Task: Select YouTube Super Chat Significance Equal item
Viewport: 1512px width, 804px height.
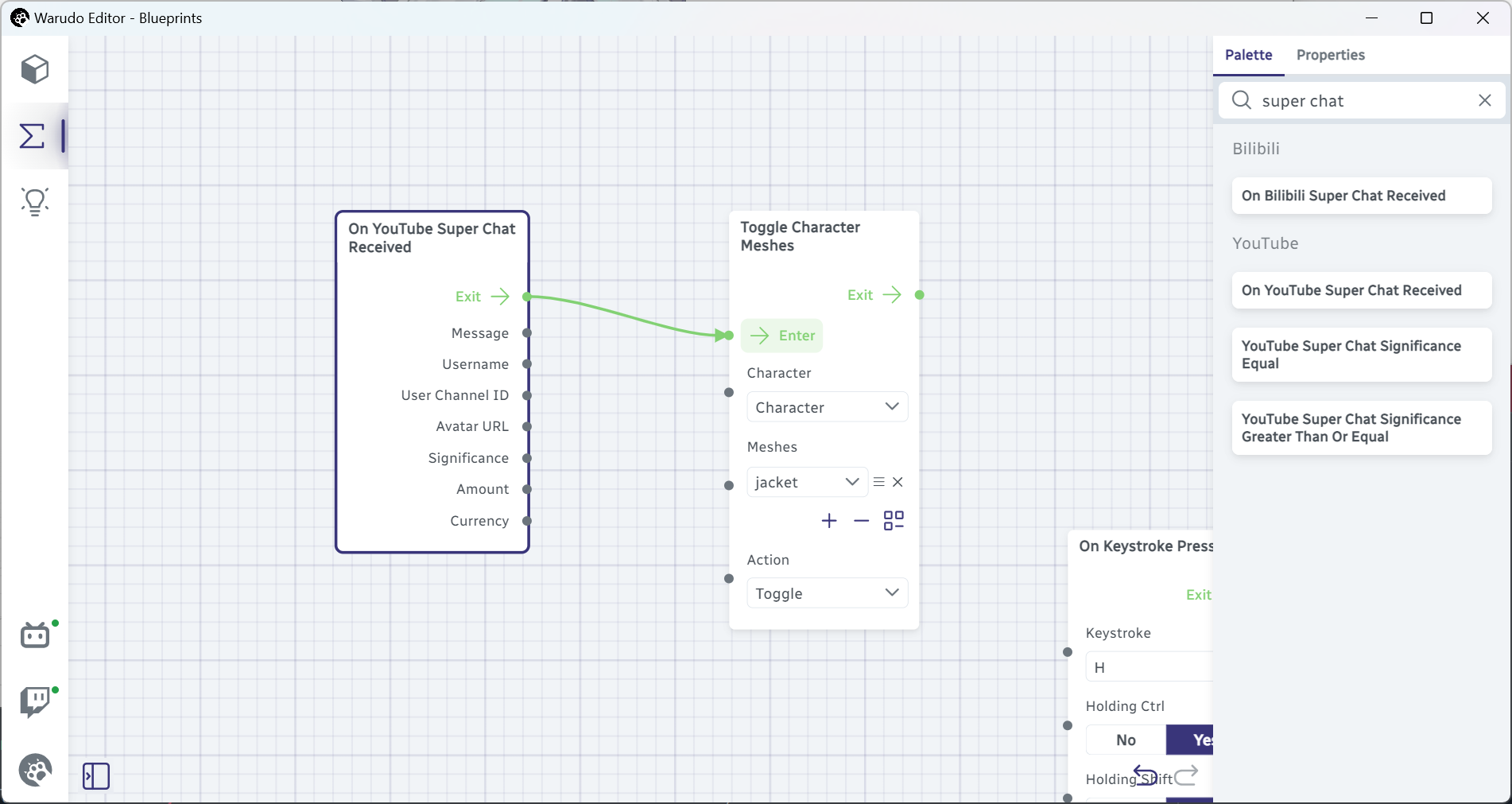Action: 1362,355
